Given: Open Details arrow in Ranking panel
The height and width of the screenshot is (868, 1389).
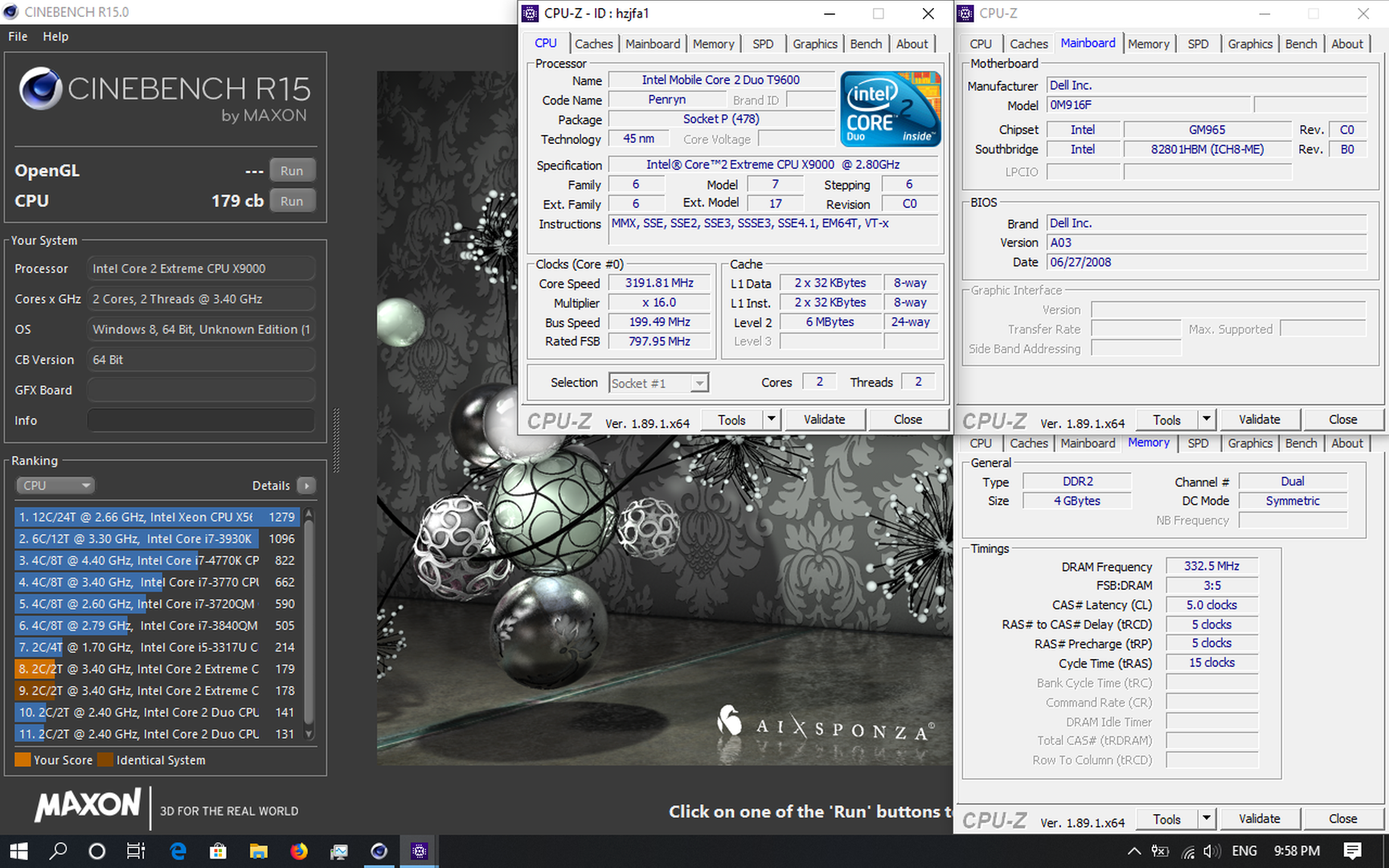Looking at the screenshot, I should 306,485.
